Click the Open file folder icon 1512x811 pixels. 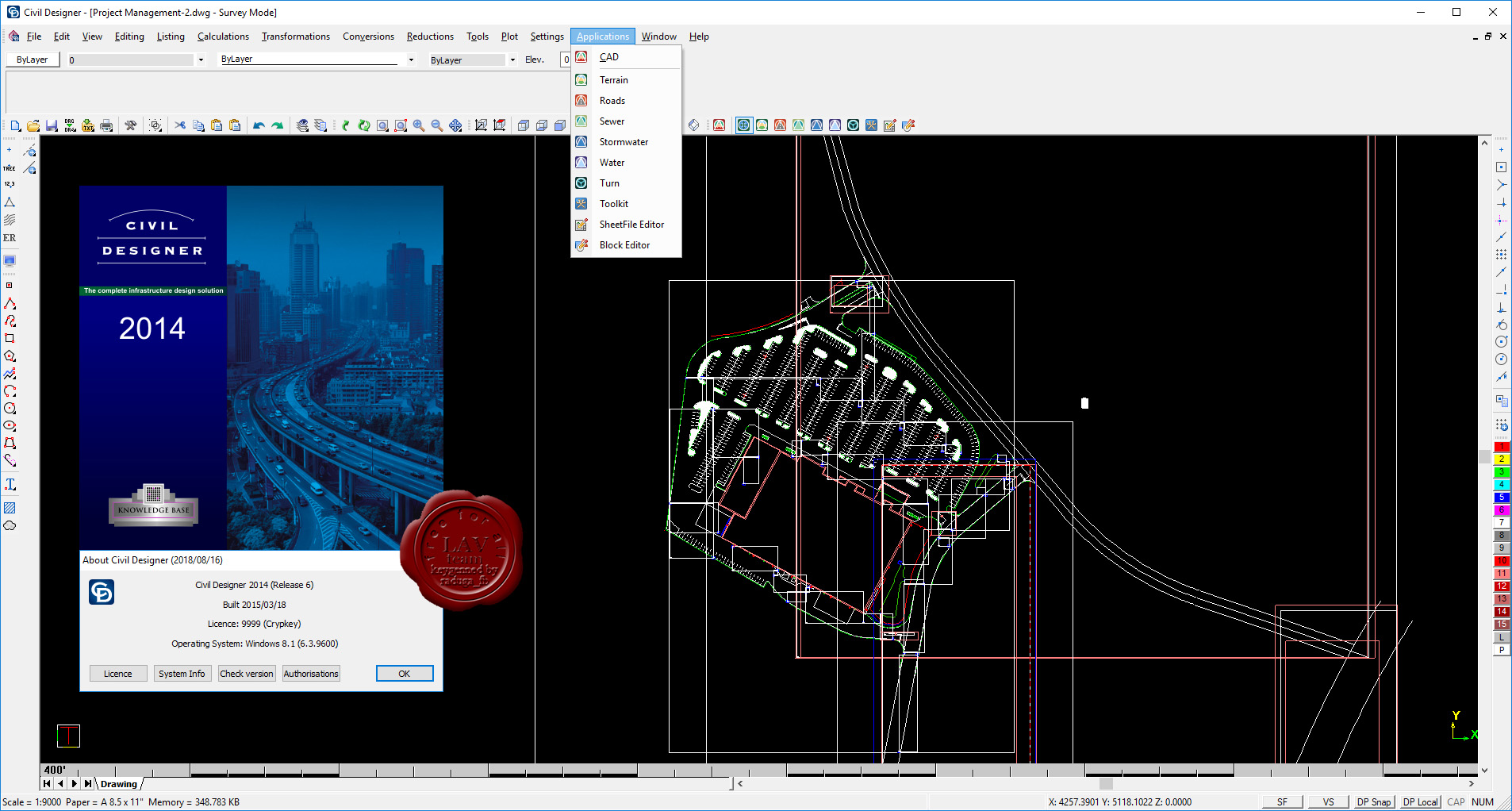tap(33, 125)
